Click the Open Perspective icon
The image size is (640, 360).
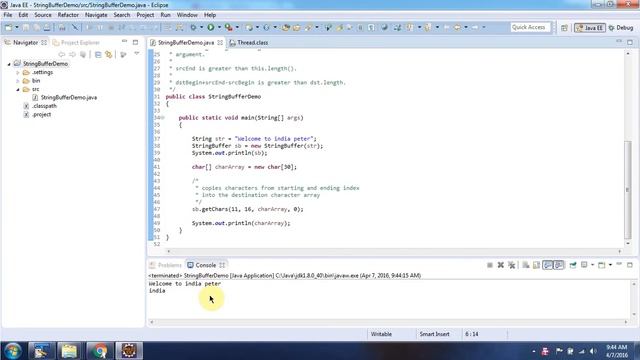[564, 28]
